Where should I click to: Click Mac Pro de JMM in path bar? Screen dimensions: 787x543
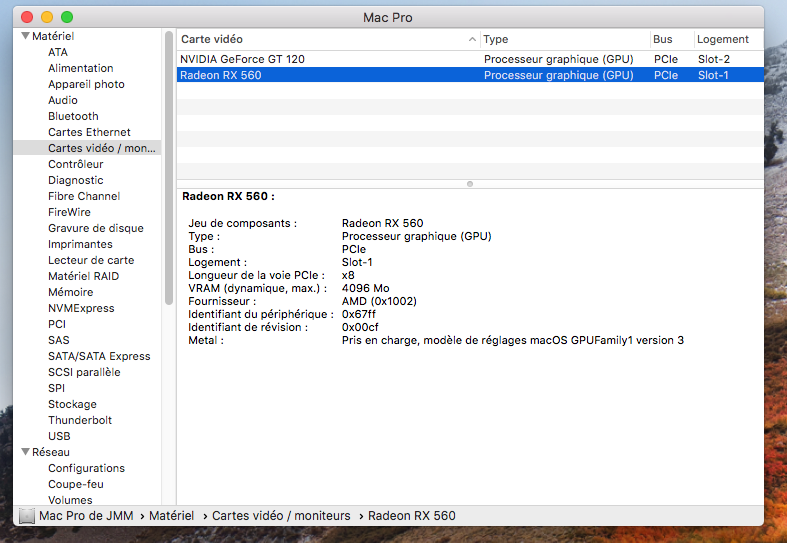[86, 516]
